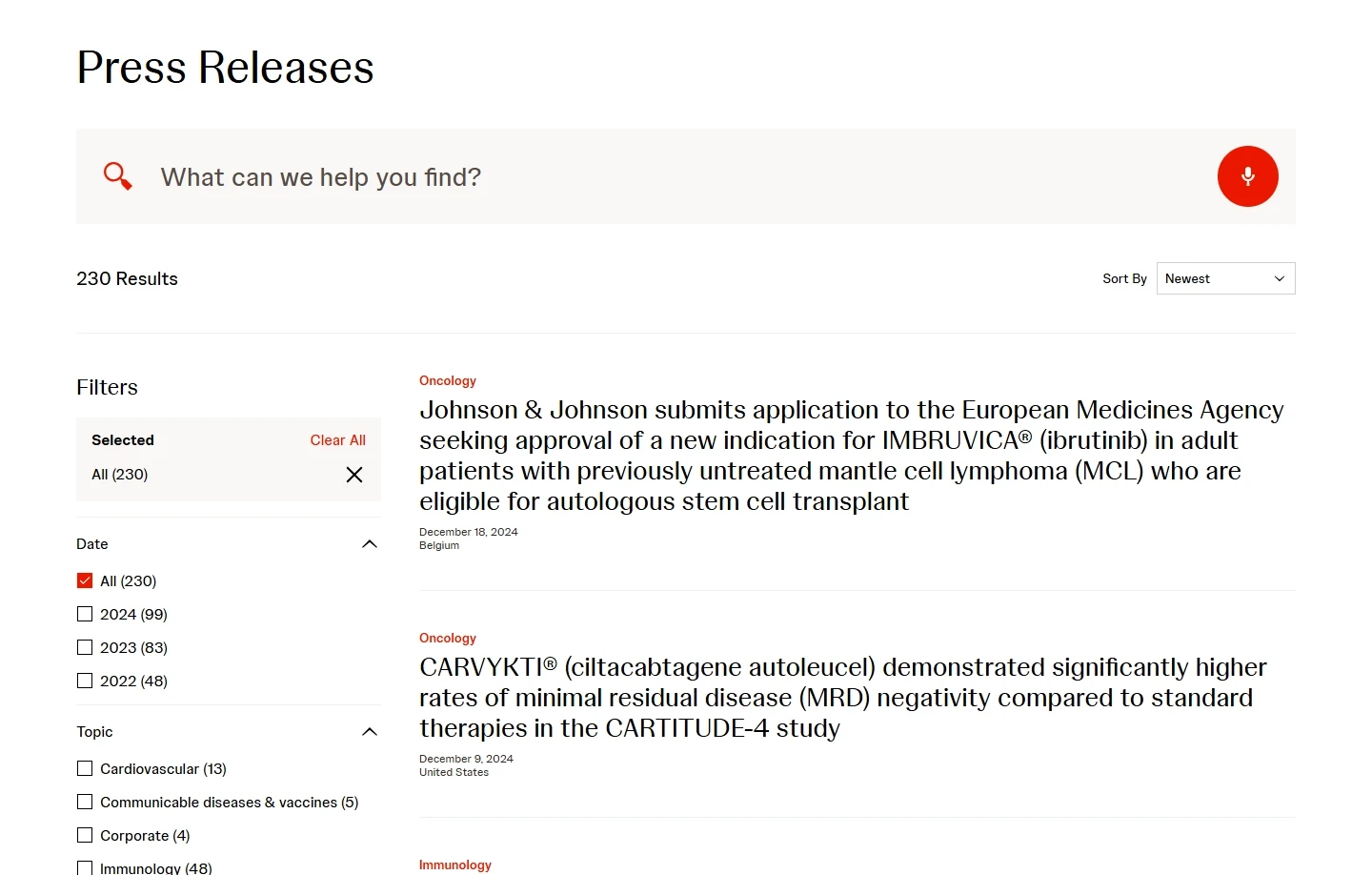Collapse the Topic filter section chevron

[370, 731]
